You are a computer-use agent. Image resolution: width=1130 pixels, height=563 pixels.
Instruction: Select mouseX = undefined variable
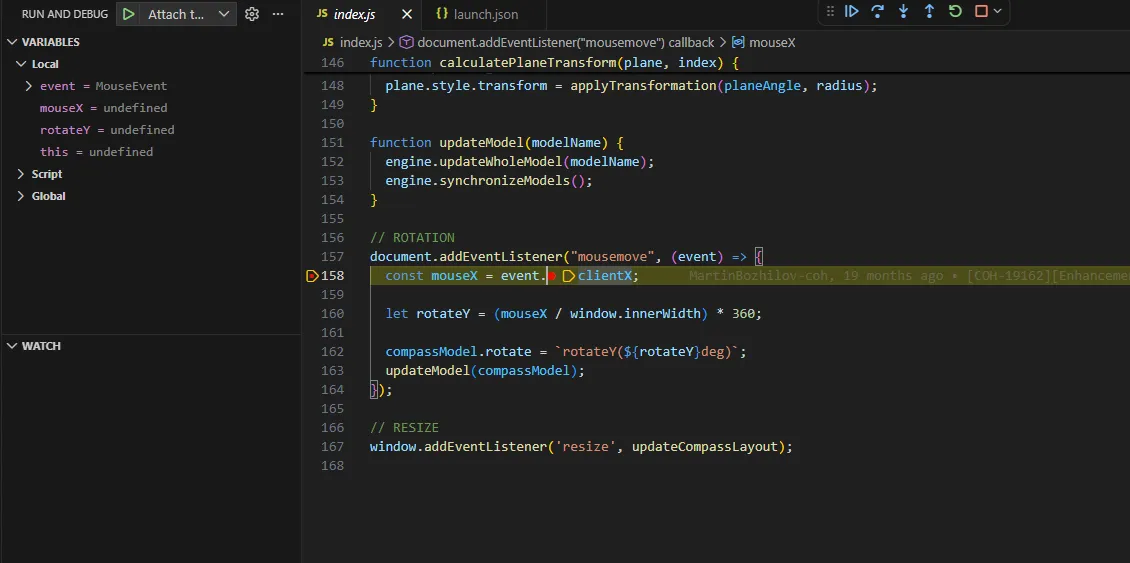coord(103,108)
